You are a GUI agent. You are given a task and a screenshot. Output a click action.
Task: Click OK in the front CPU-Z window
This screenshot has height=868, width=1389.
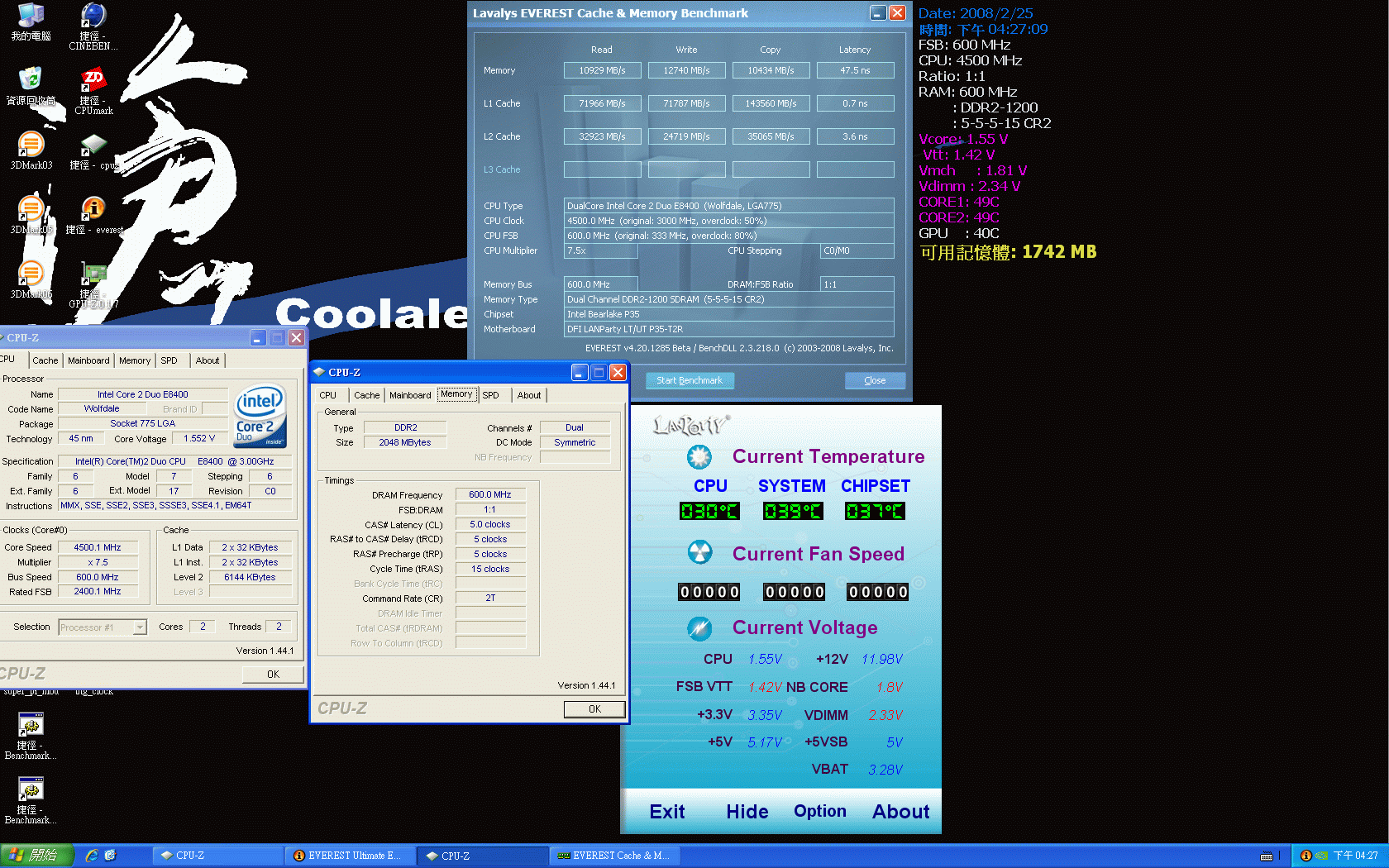click(x=594, y=709)
